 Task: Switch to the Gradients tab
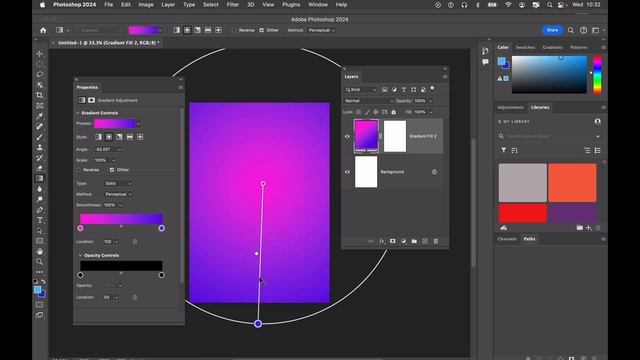[552, 47]
